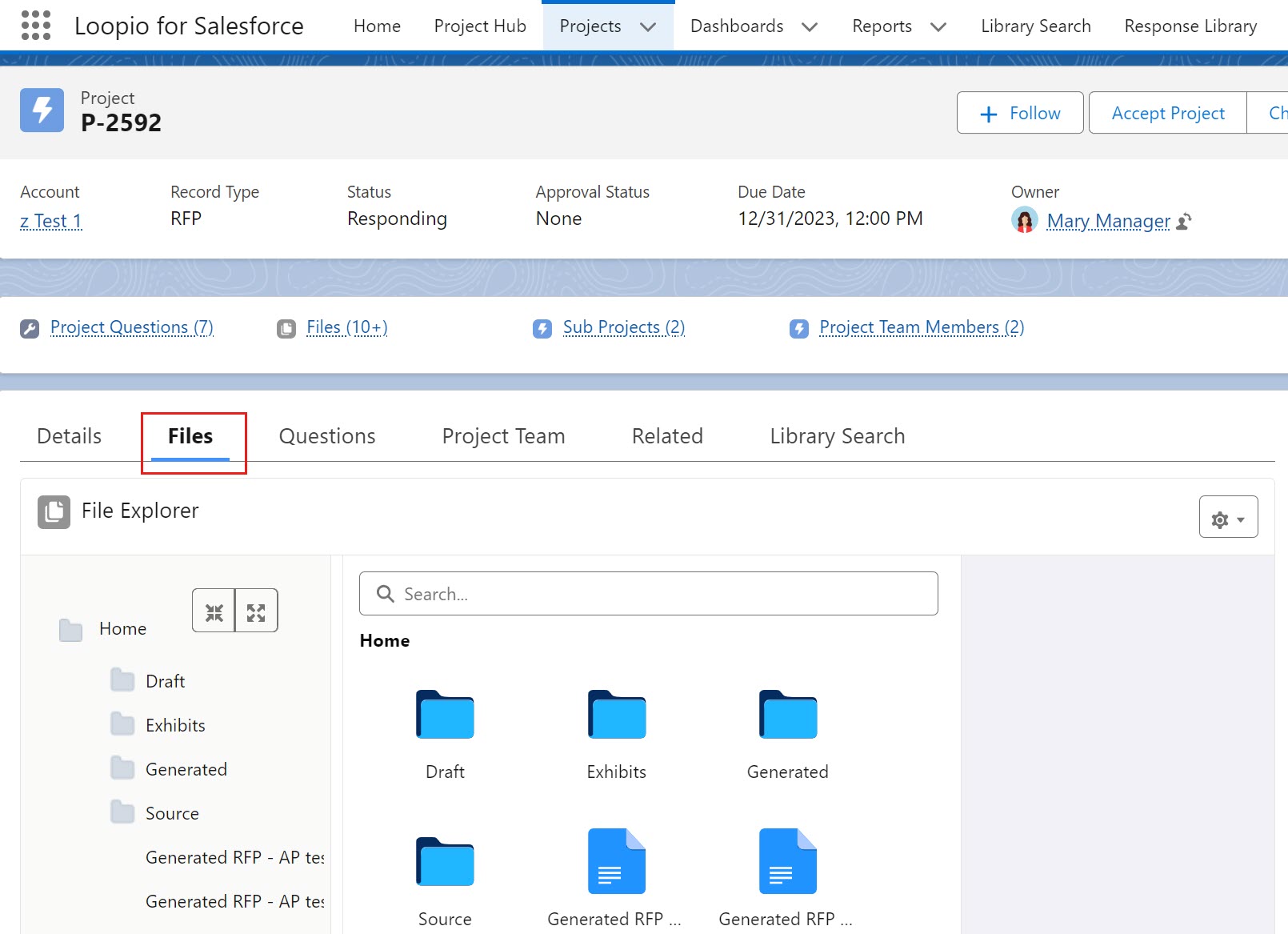Select second 'Generated RFP - AP' tree file
Viewport: 1288px width, 934px height.
pos(235,901)
